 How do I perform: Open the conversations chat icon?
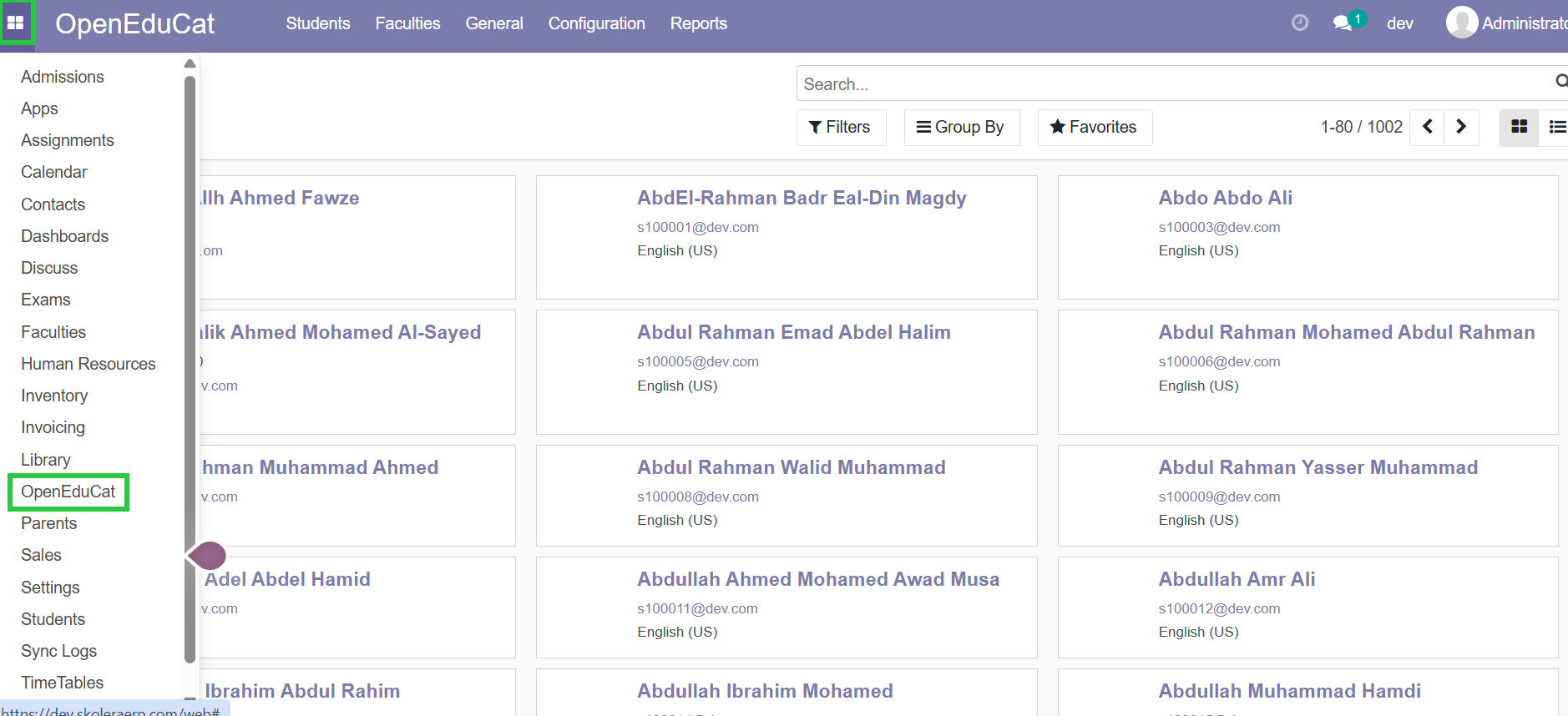point(1343,23)
